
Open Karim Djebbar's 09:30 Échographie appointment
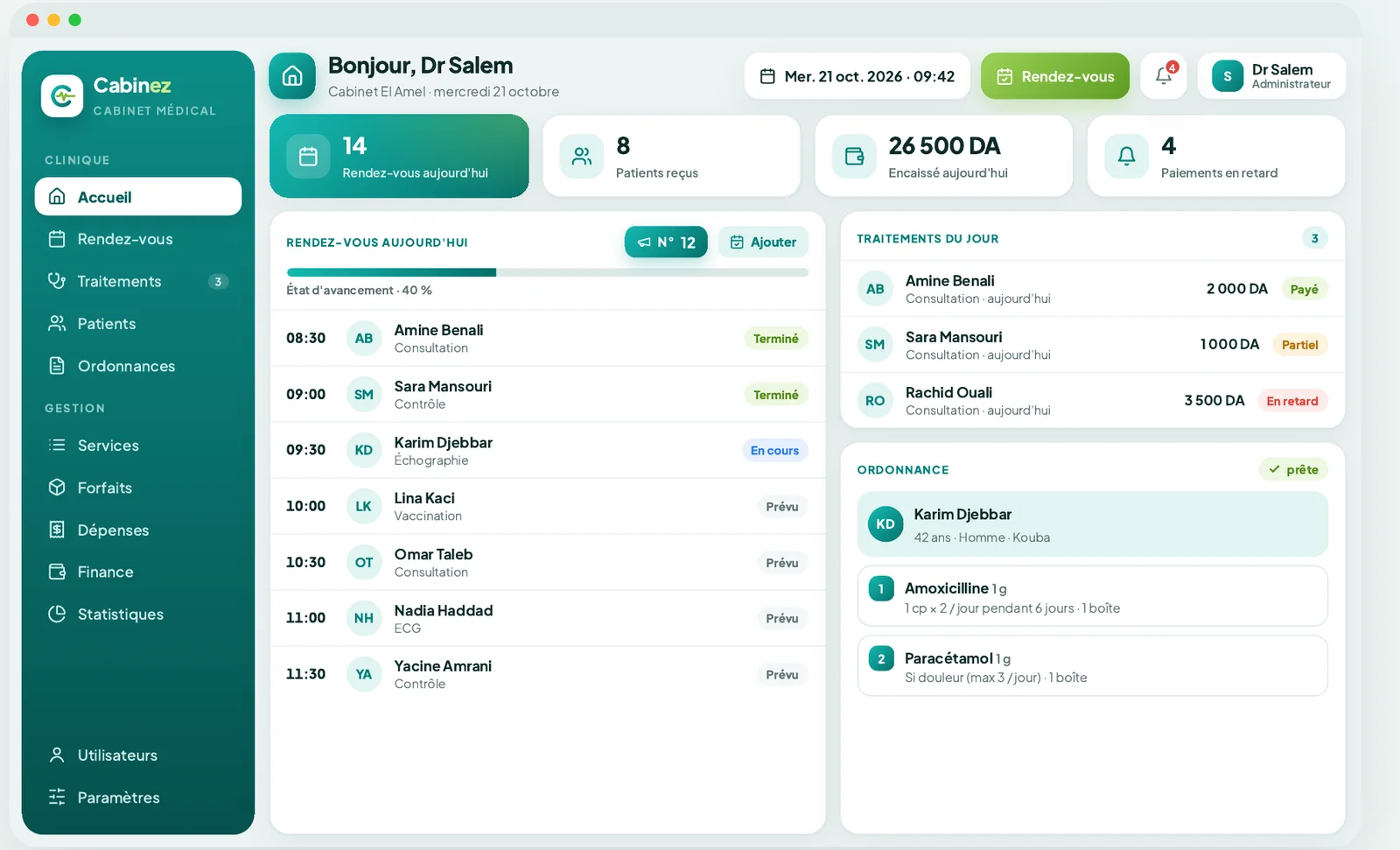(x=548, y=450)
